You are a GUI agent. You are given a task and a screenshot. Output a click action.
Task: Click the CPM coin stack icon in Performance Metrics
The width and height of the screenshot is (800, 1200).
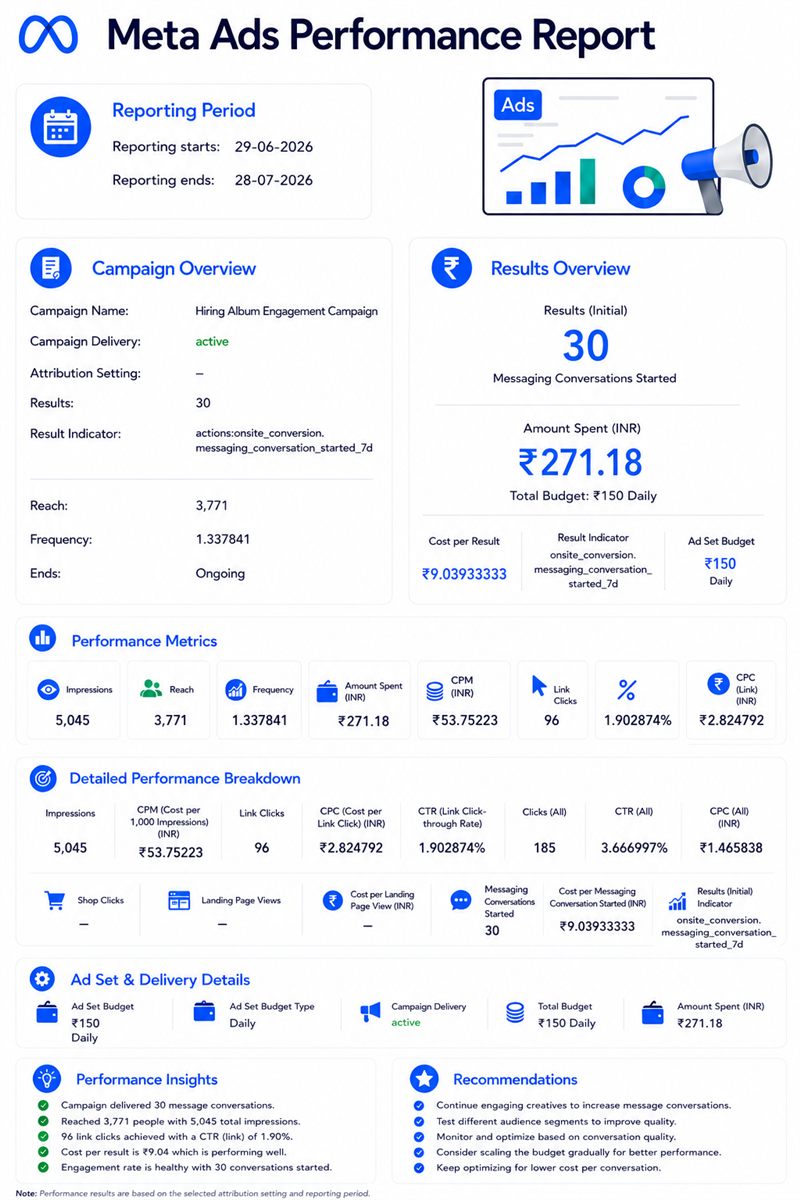click(x=435, y=691)
